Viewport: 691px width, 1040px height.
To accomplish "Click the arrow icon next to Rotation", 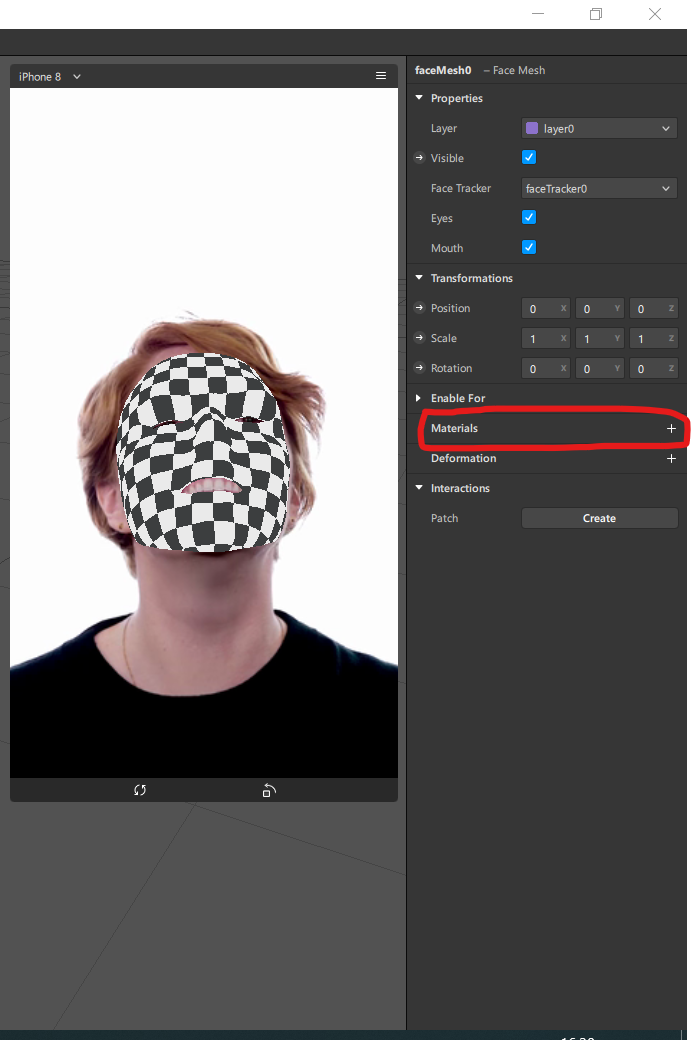I will click(x=419, y=367).
